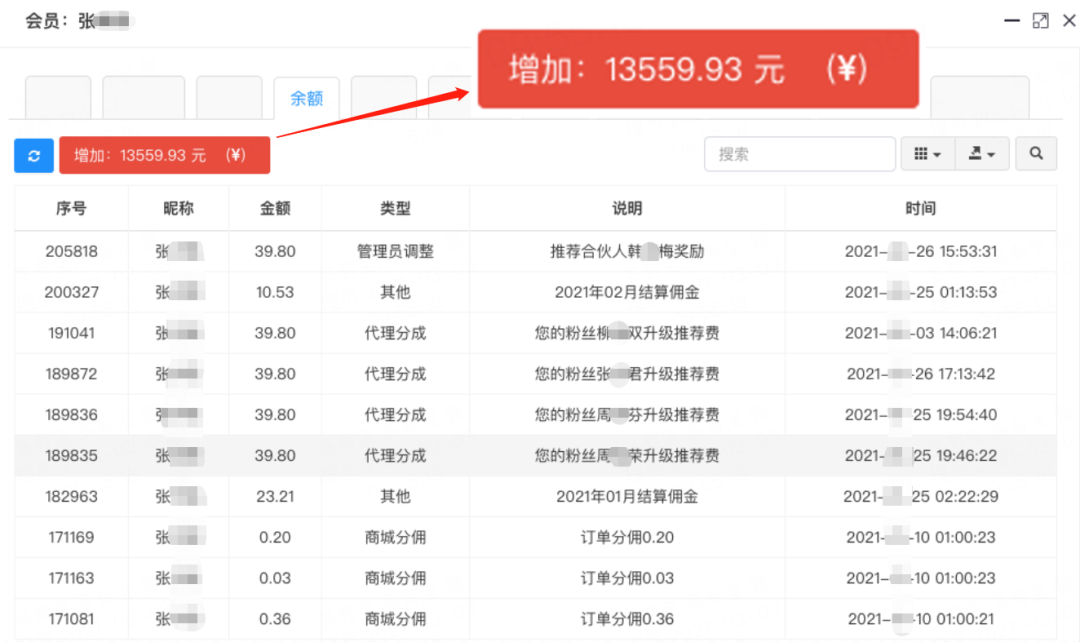
Task: Click the 昵称 column header
Action: click(x=178, y=209)
